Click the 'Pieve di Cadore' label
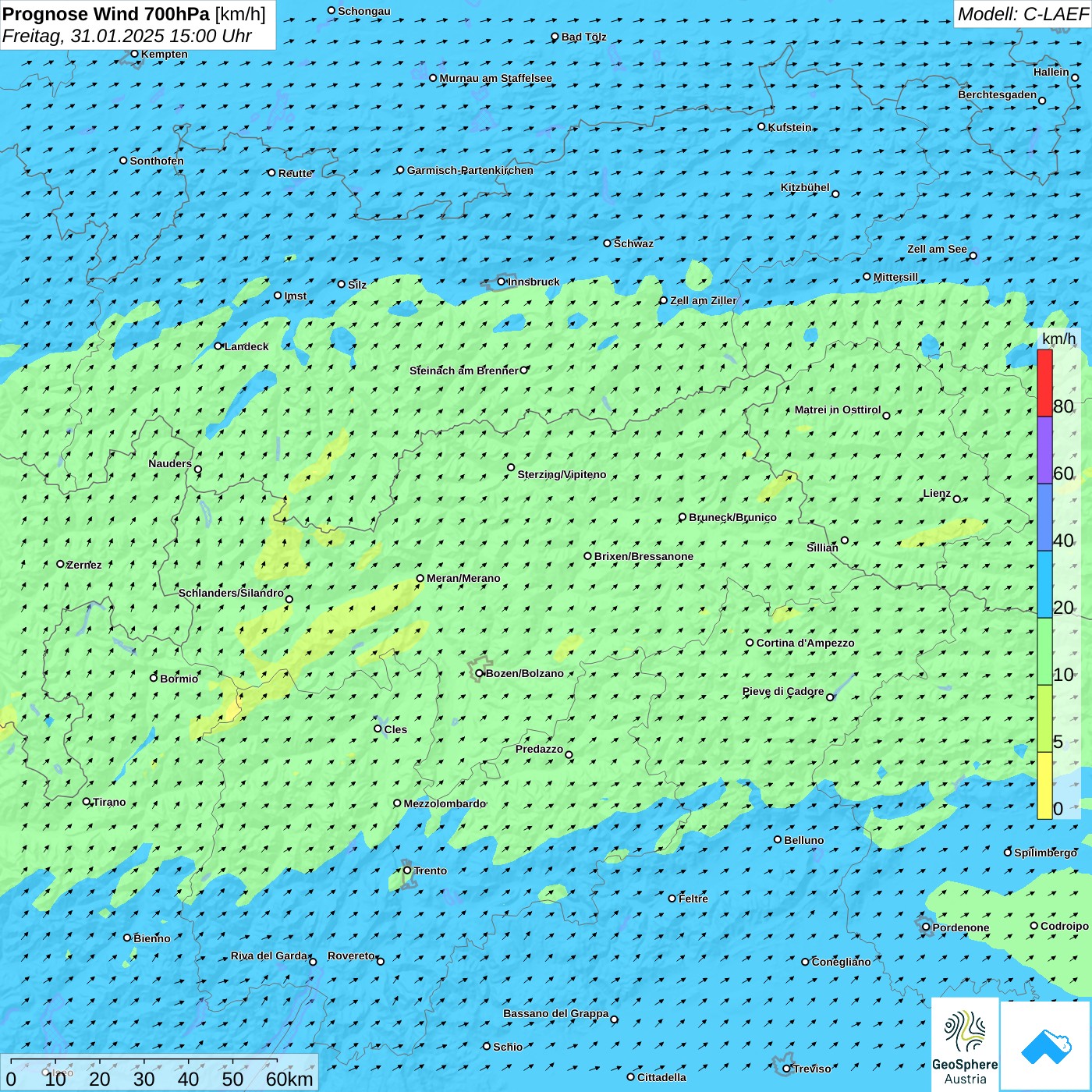This screenshot has height=1092, width=1092. point(783,691)
